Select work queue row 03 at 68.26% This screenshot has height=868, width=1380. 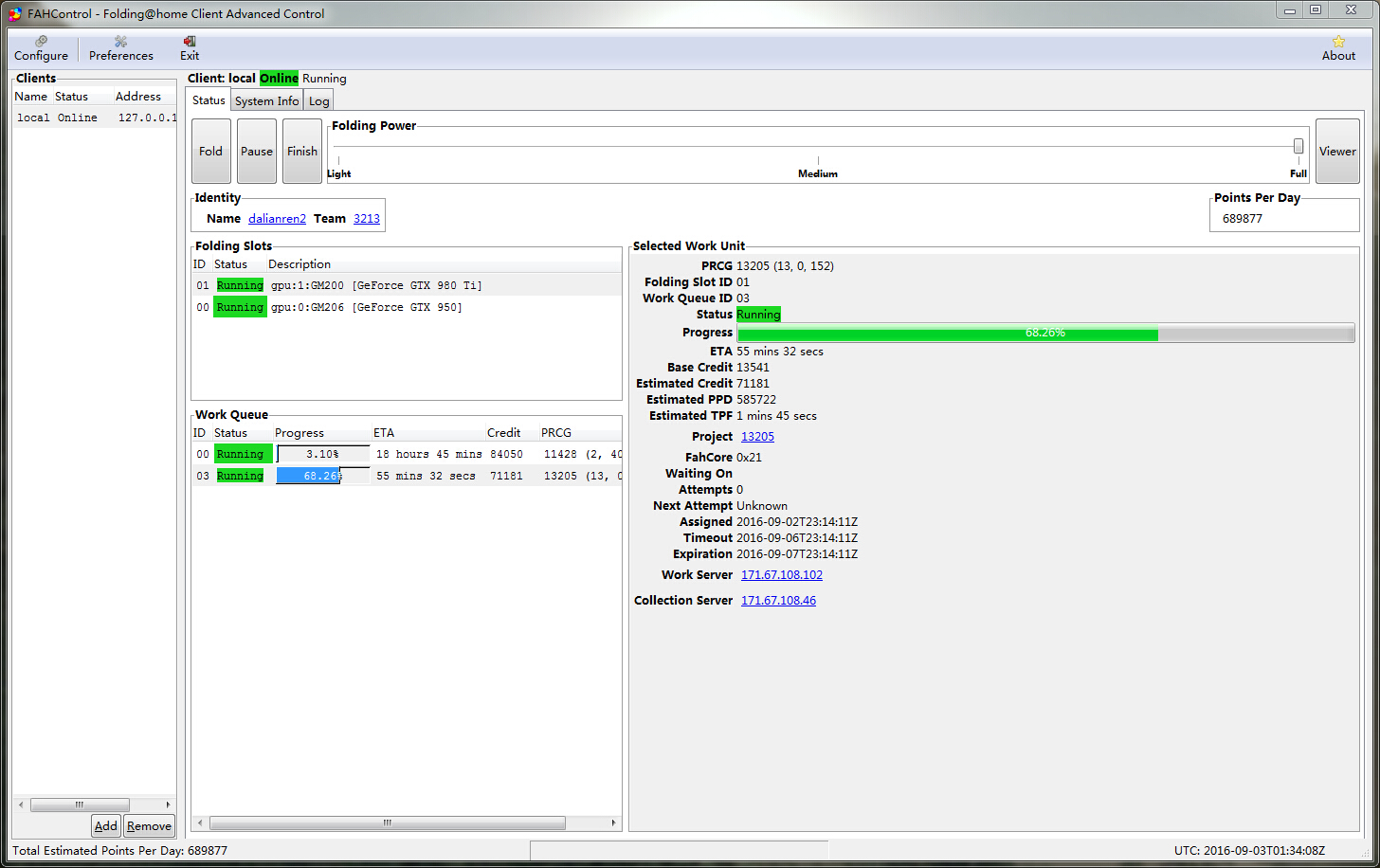(407, 476)
